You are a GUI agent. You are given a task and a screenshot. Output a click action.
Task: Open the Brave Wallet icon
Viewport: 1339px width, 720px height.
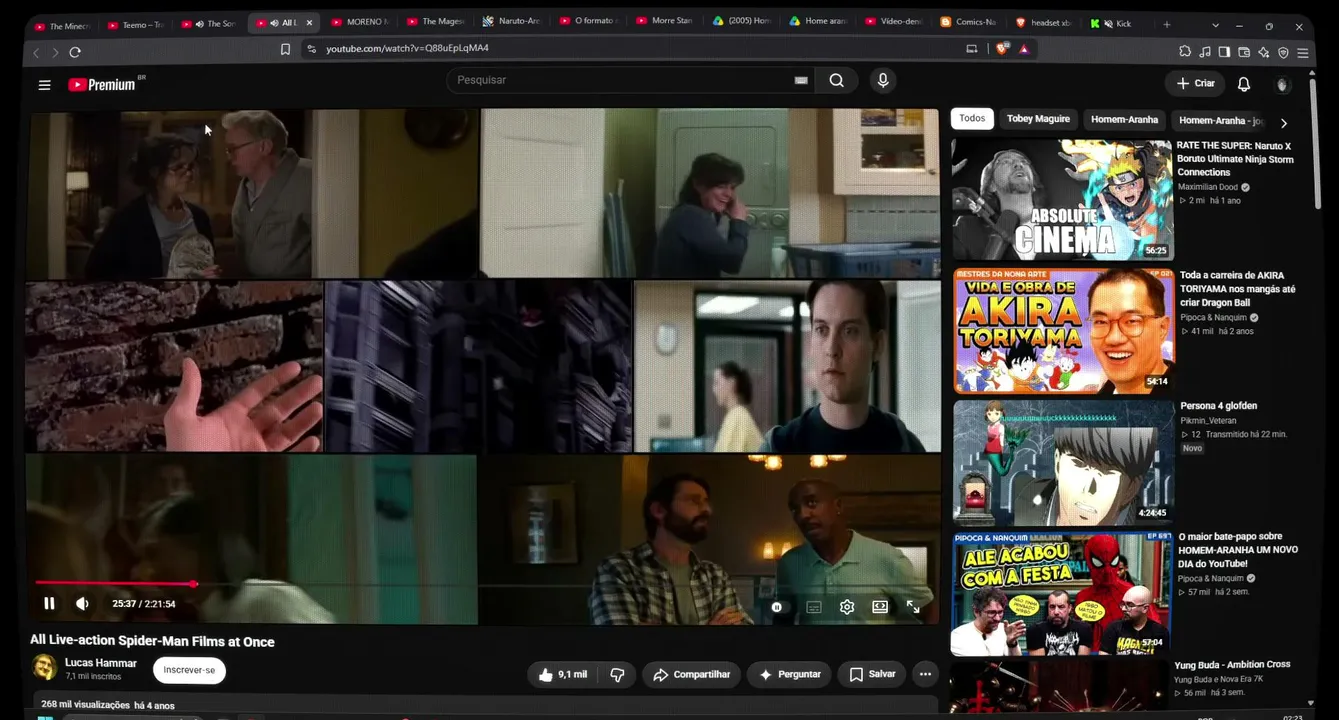pos(1244,52)
